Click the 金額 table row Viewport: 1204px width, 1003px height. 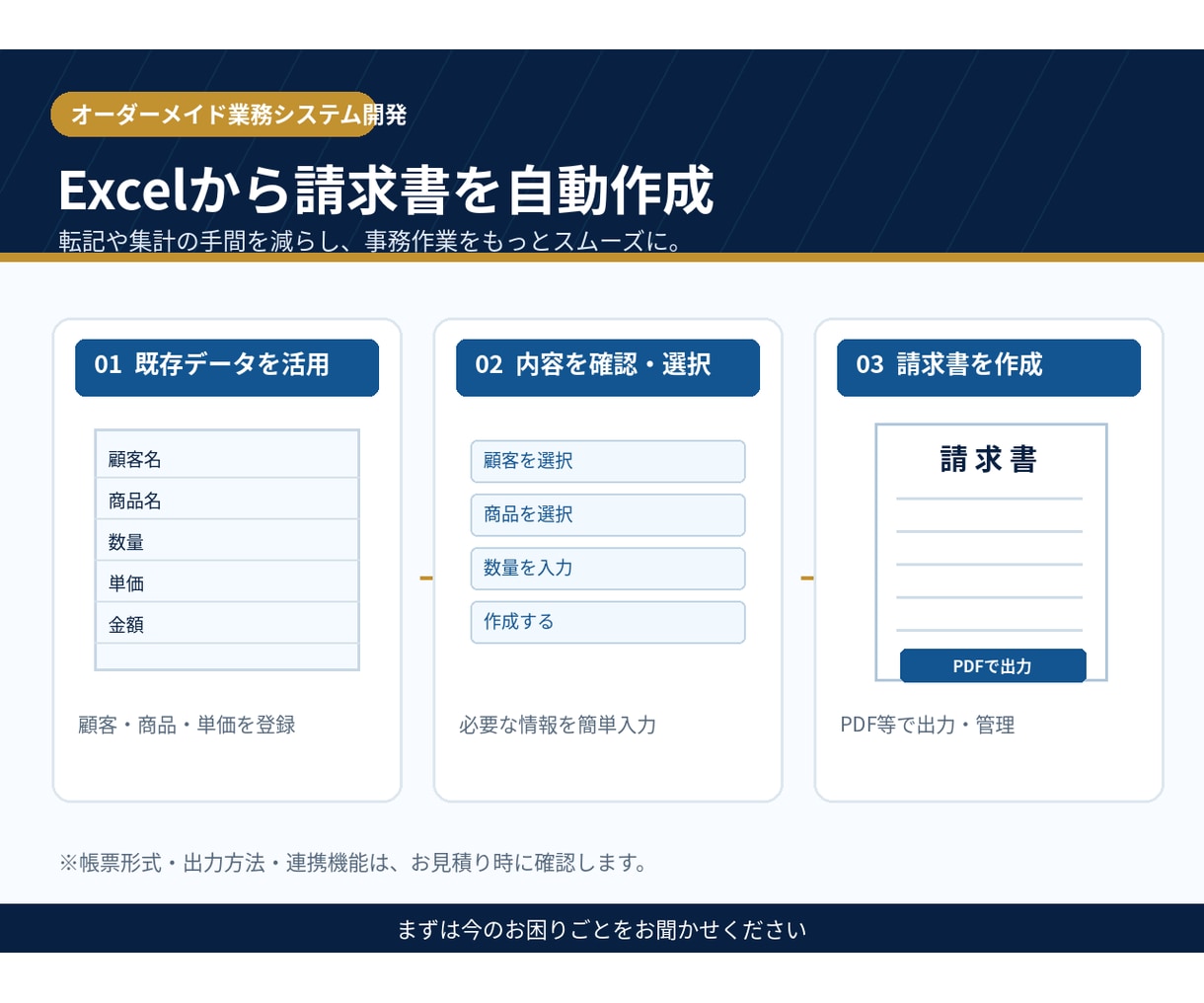(227, 624)
